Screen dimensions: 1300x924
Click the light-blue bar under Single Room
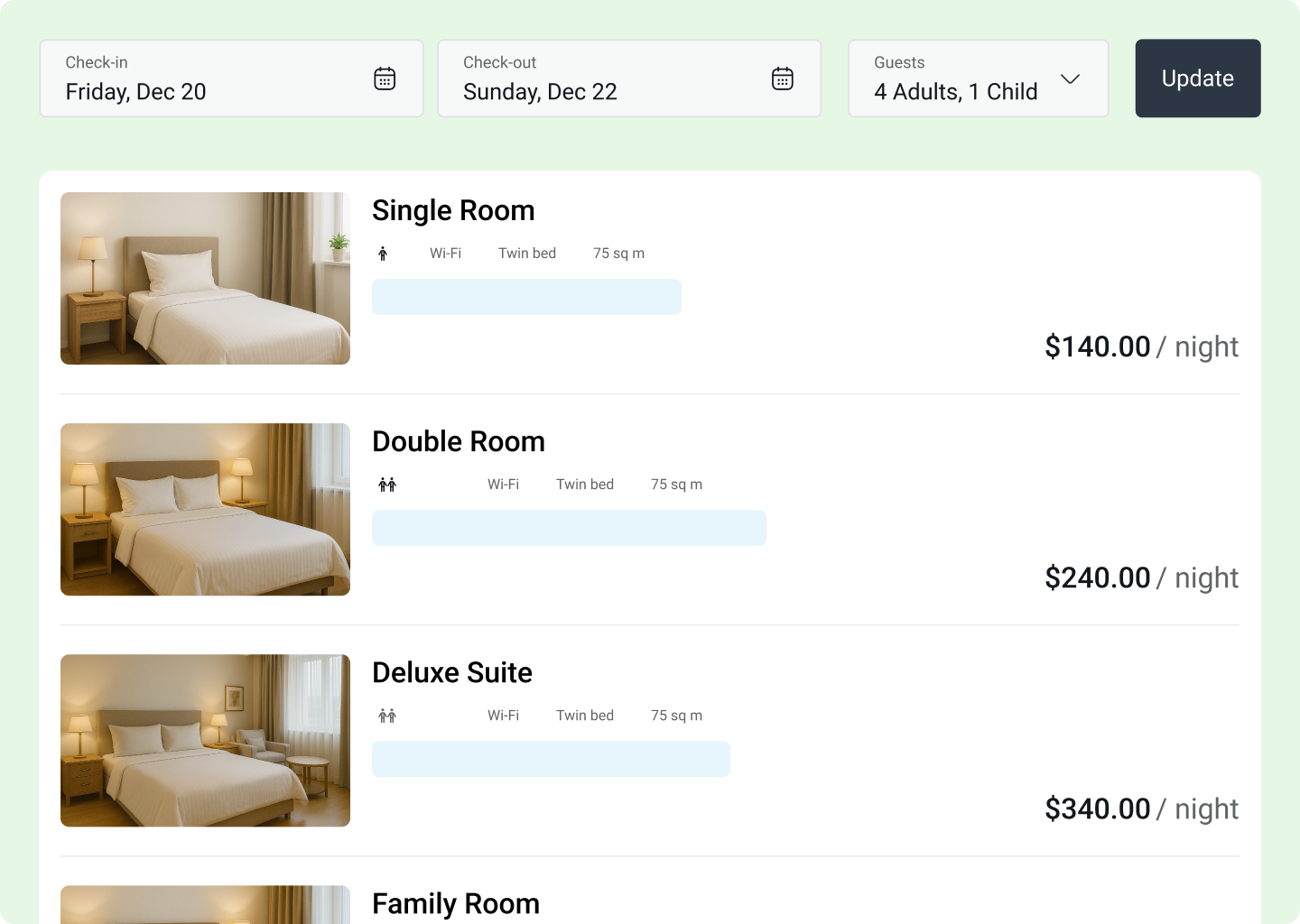pyautogui.click(x=526, y=297)
